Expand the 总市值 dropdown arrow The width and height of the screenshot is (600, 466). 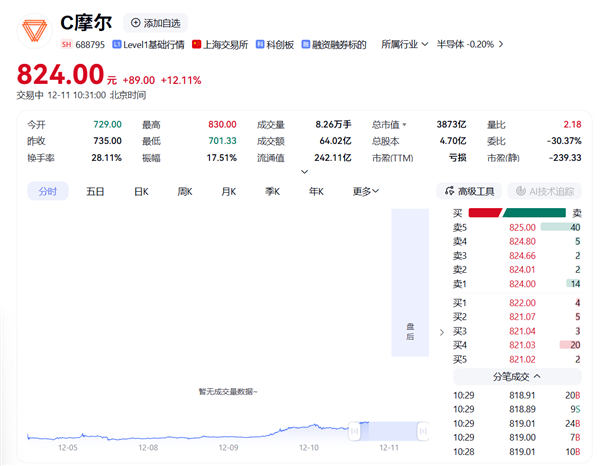(x=404, y=124)
